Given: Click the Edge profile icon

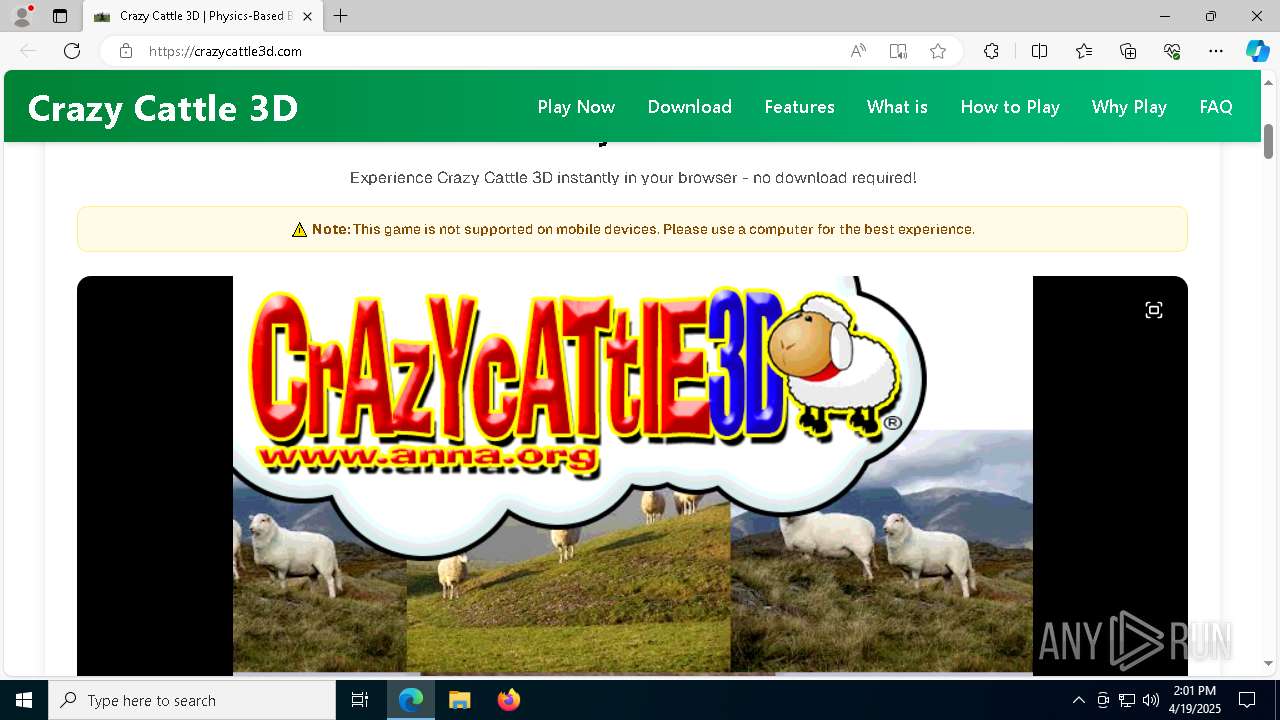Looking at the screenshot, I should pyautogui.click(x=21, y=16).
